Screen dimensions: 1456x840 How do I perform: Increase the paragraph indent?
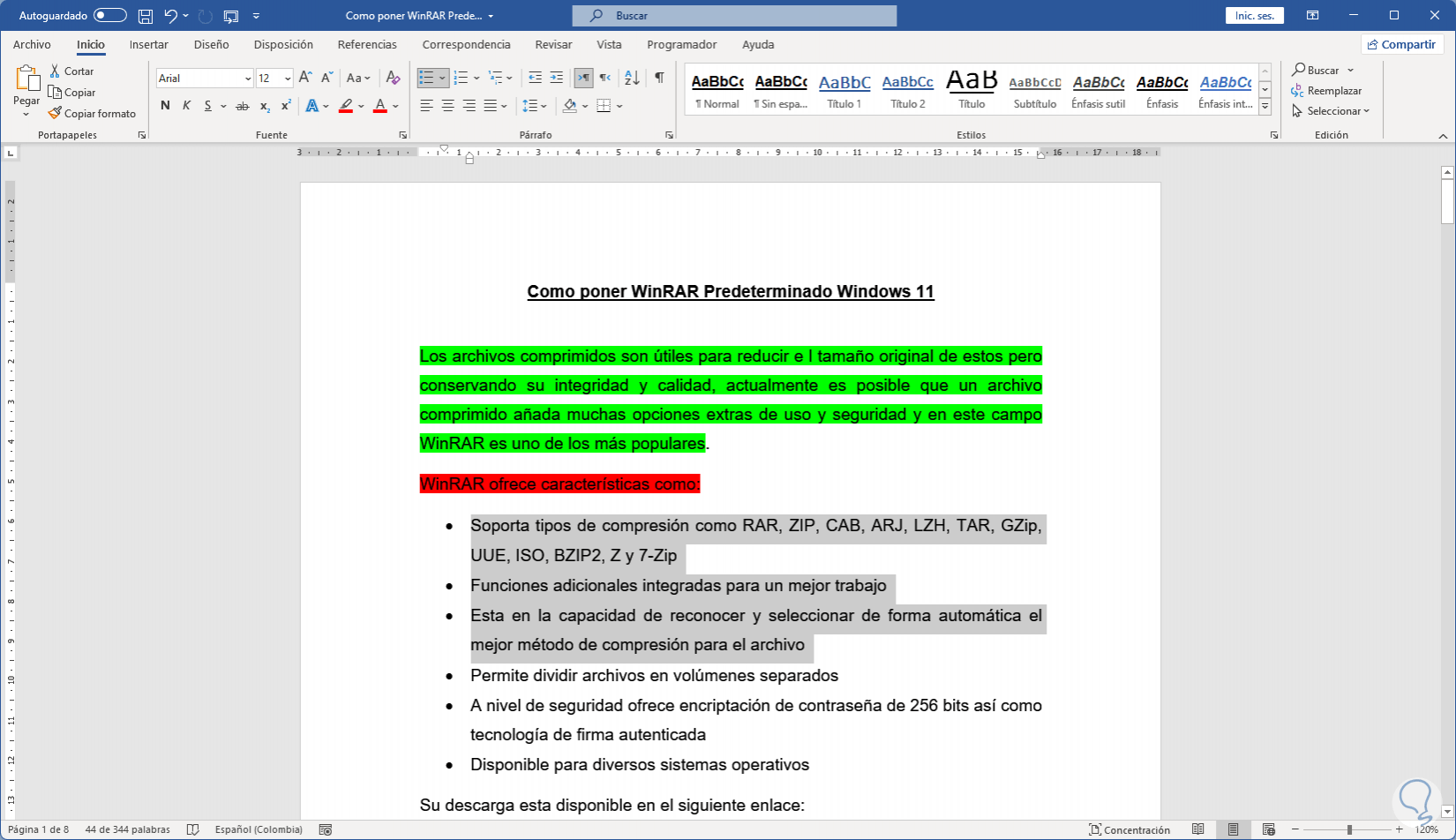556,78
